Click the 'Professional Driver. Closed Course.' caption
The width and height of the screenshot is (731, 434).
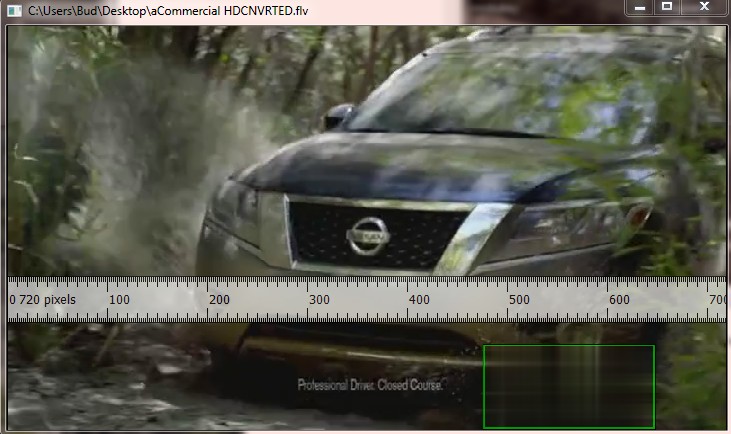click(370, 385)
